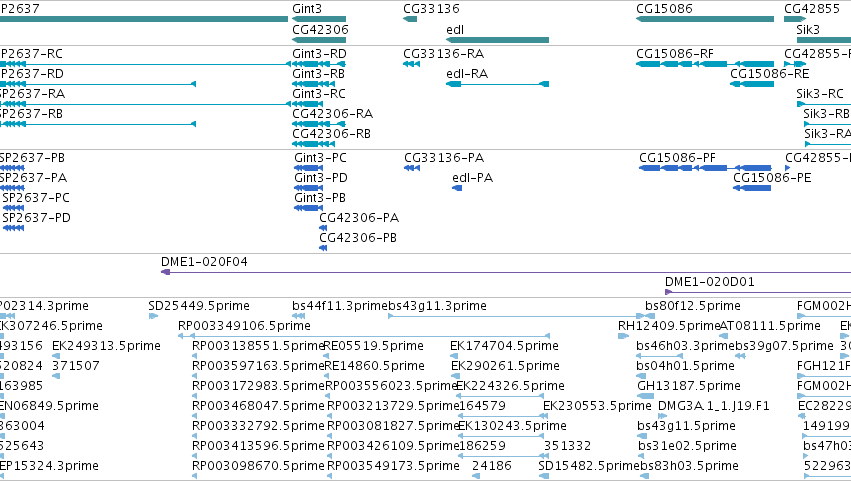
Task: Click the Gint3-PD protein label
Action: pos(321,178)
